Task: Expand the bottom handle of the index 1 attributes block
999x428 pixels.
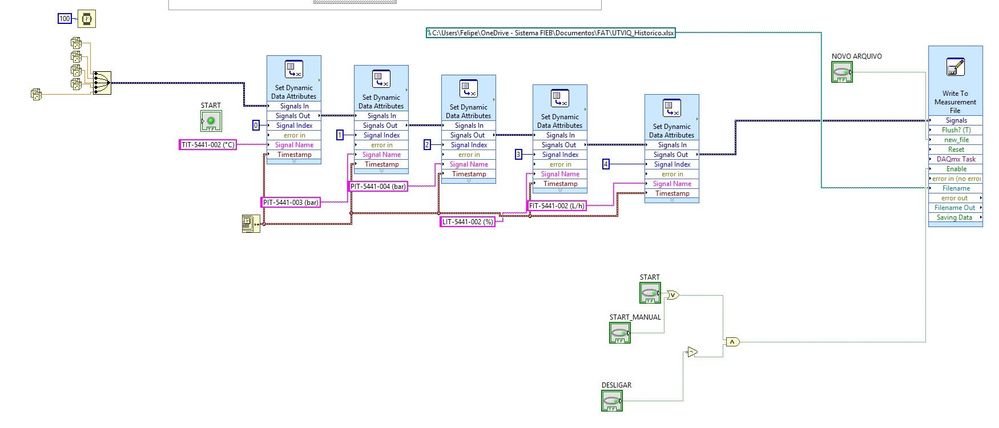Action: click(x=382, y=171)
